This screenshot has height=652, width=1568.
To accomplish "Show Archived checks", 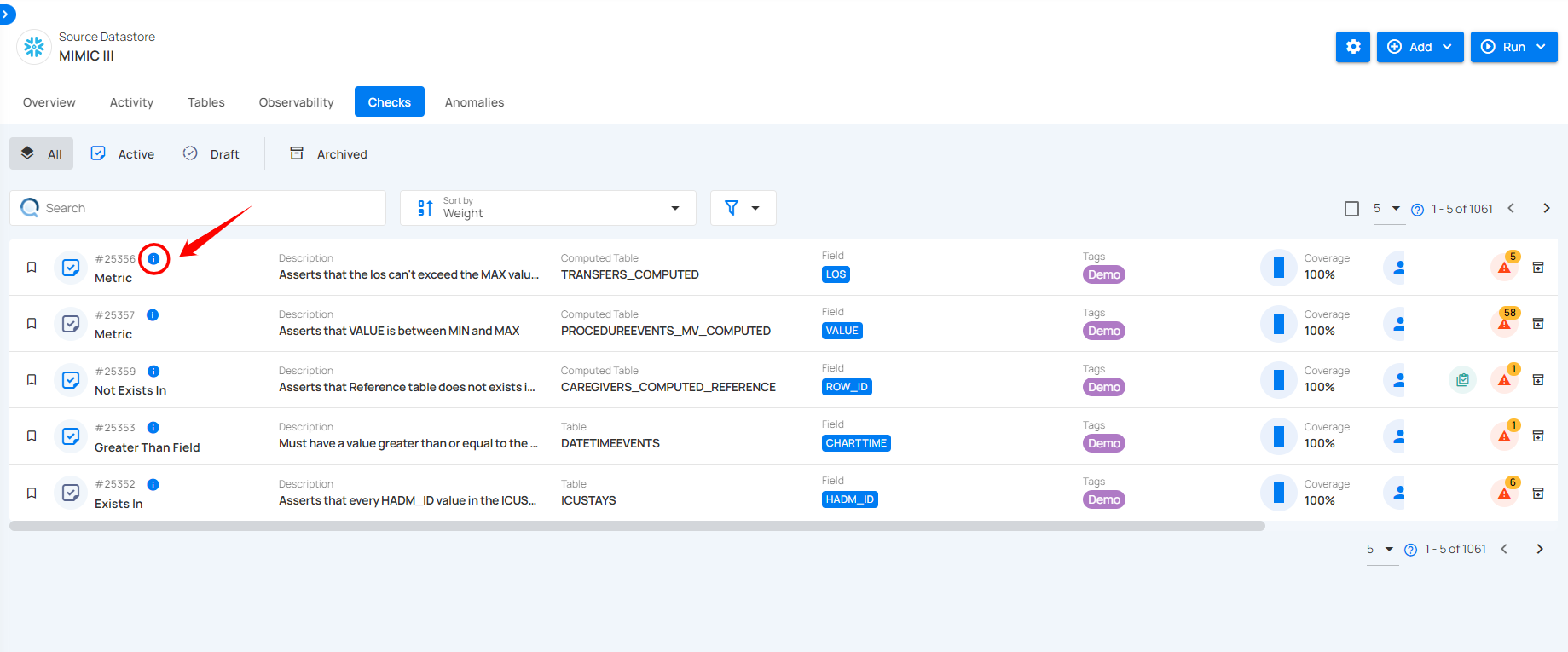I will 328,154.
